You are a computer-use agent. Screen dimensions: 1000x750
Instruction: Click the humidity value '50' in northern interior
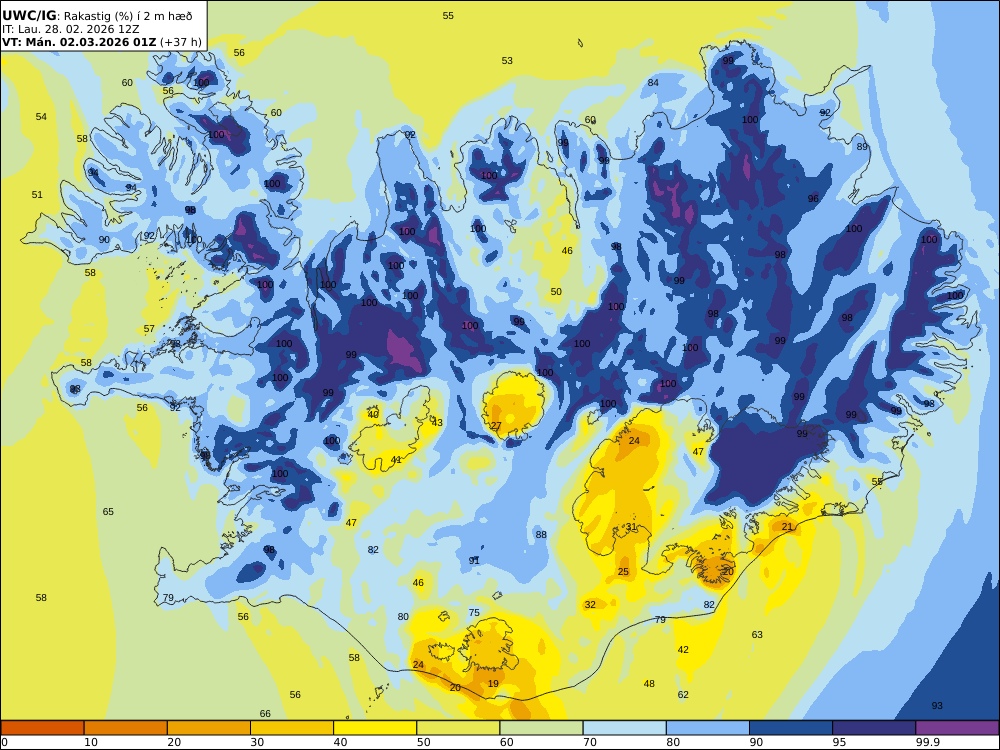coord(556,291)
